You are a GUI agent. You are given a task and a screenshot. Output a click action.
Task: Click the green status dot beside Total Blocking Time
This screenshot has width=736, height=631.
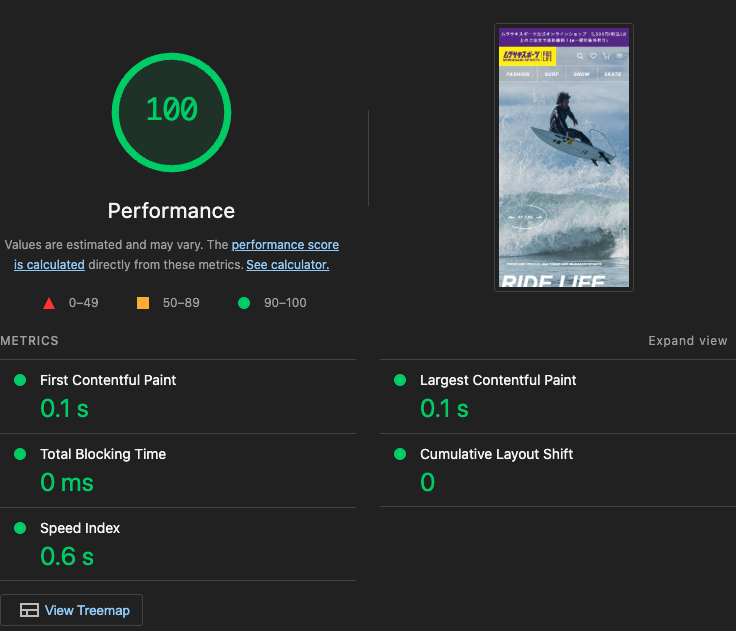pos(20,454)
